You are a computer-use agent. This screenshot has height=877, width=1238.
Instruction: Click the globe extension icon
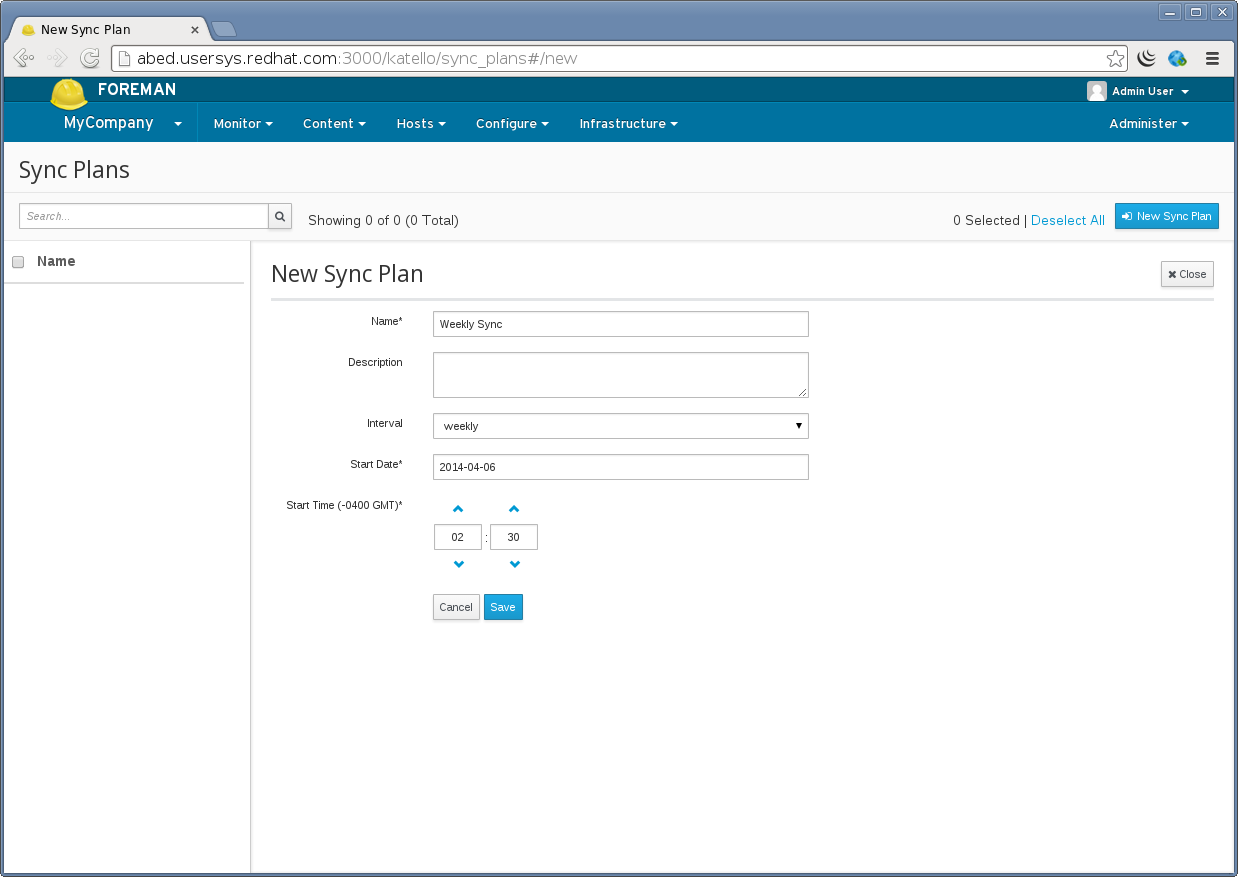[x=1178, y=58]
